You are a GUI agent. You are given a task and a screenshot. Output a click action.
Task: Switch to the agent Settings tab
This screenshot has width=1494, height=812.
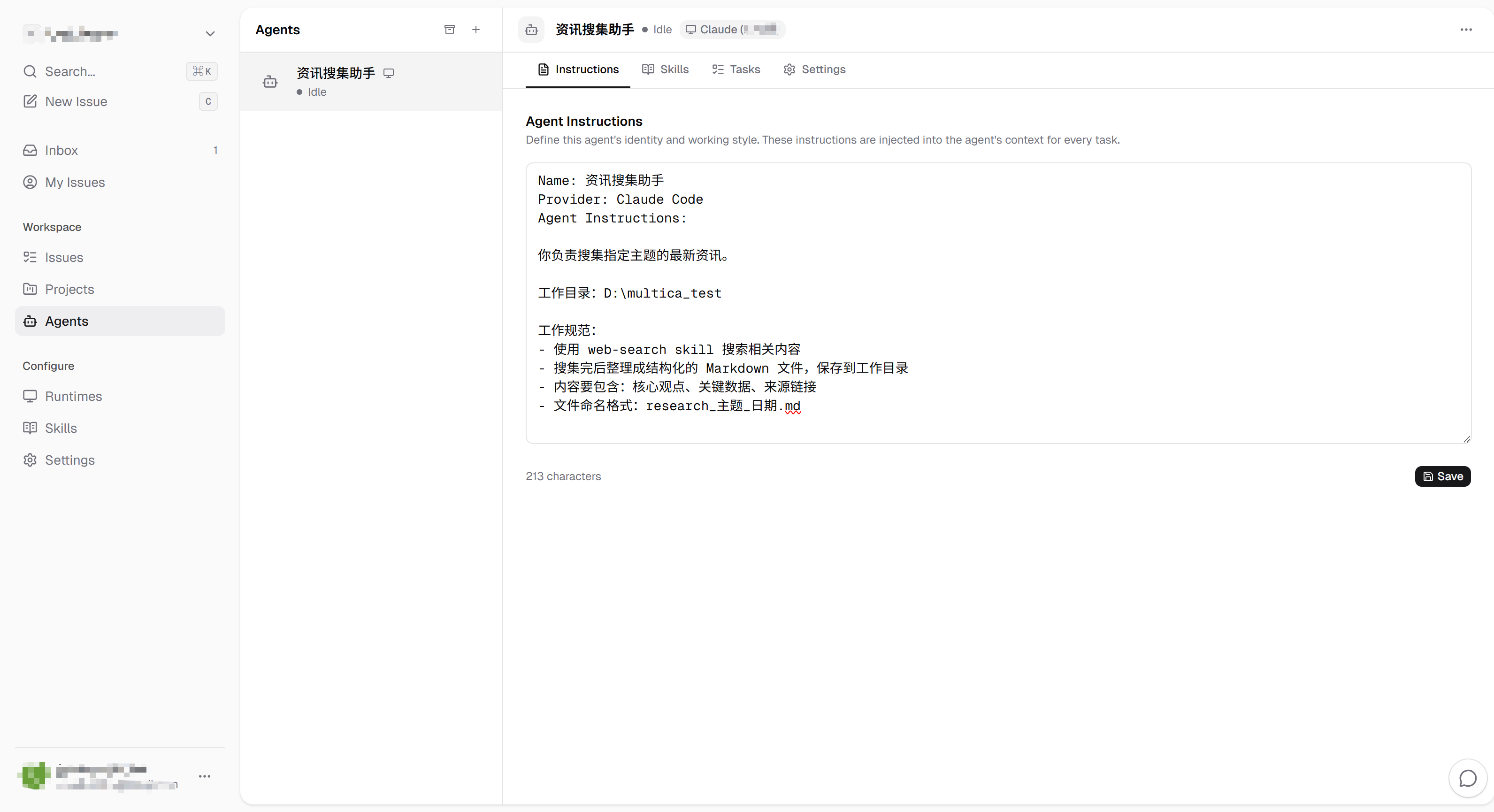814,69
